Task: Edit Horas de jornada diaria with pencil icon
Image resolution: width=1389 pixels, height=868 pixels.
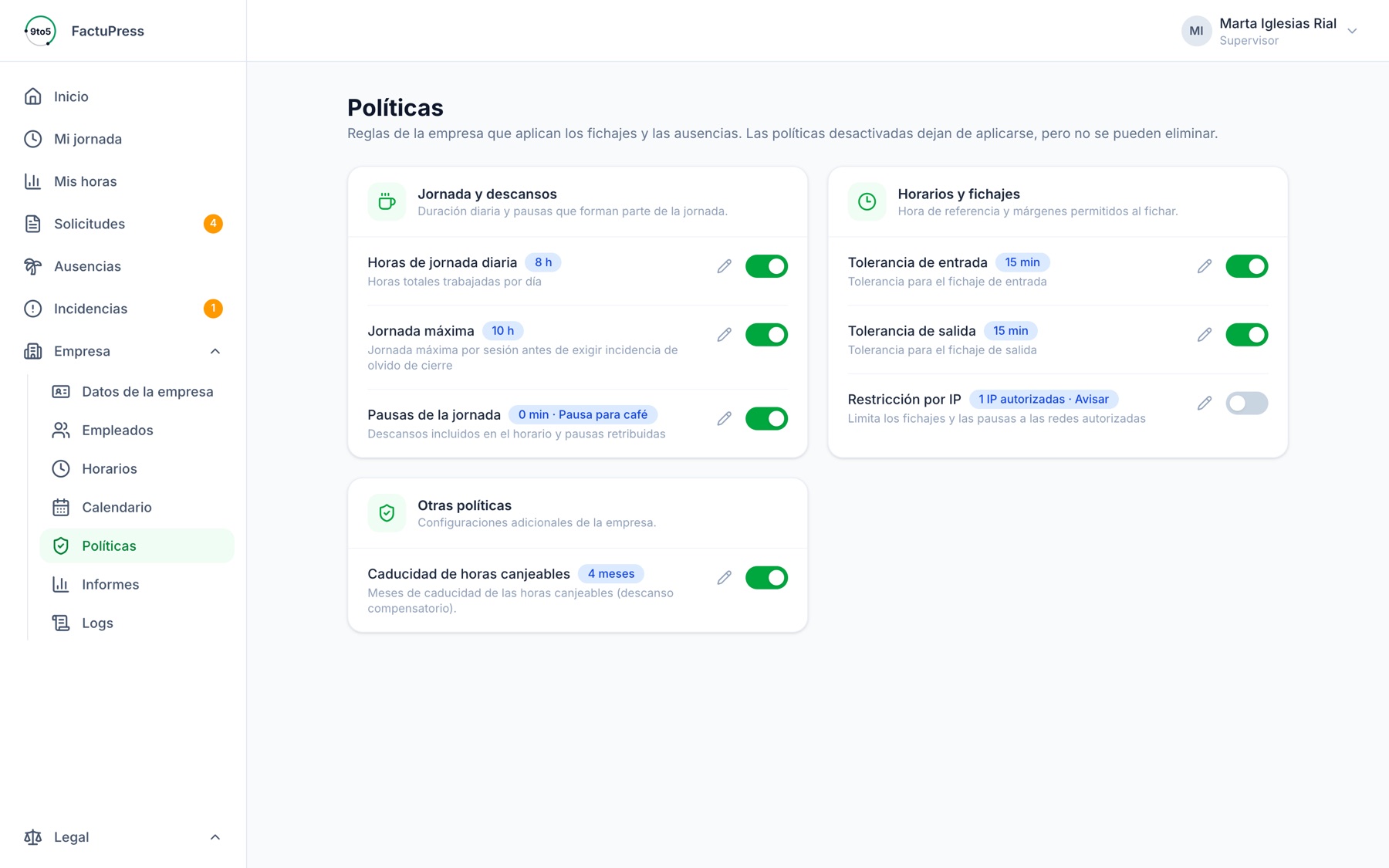Action: pyautogui.click(x=724, y=266)
